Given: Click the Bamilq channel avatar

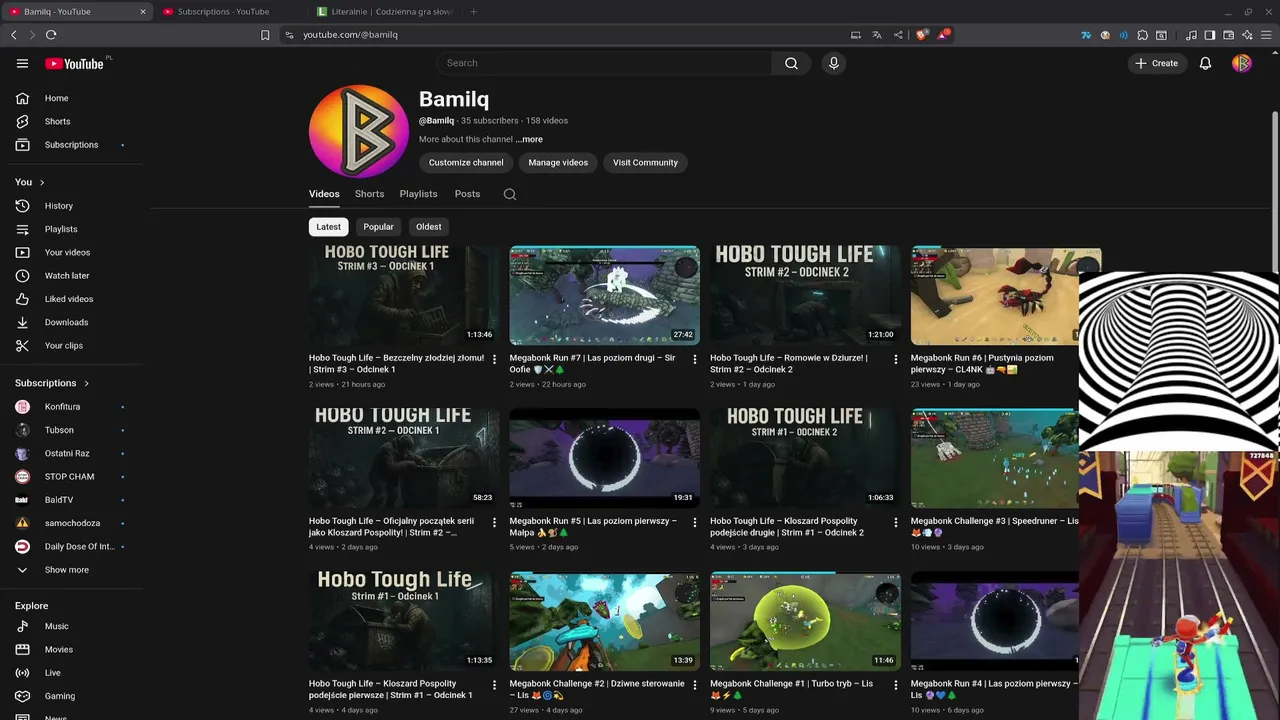Looking at the screenshot, I should point(358,131).
